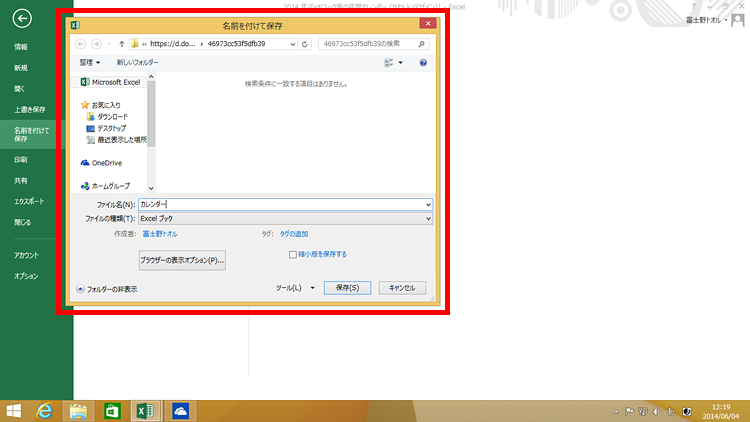Click the up-folder arrow in the address bar
The image size is (750, 422).
tap(121, 44)
